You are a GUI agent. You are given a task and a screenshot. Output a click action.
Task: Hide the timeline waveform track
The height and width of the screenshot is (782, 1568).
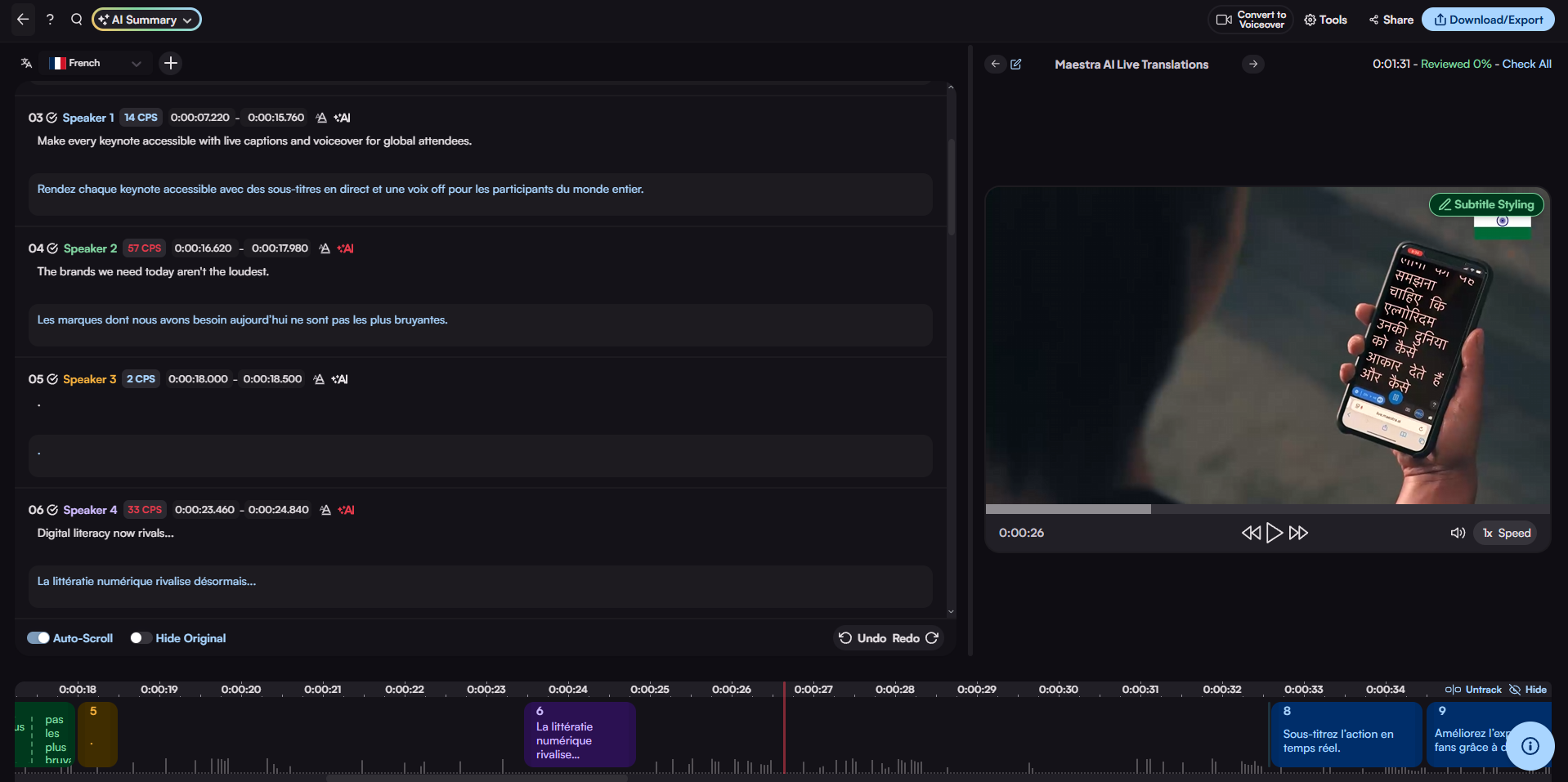point(1528,690)
